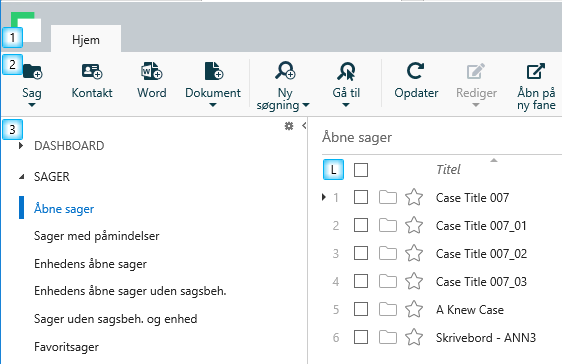
Task: Click the Word document icon
Action: pyautogui.click(x=151, y=71)
